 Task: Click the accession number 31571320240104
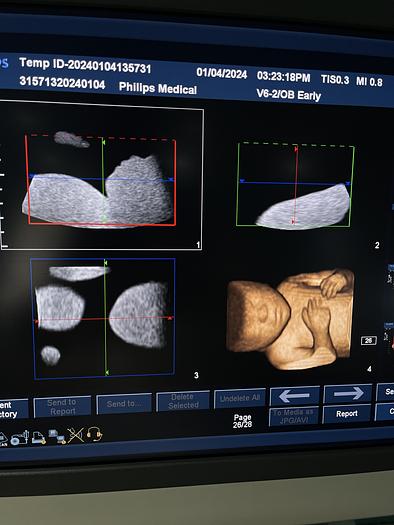point(62,82)
